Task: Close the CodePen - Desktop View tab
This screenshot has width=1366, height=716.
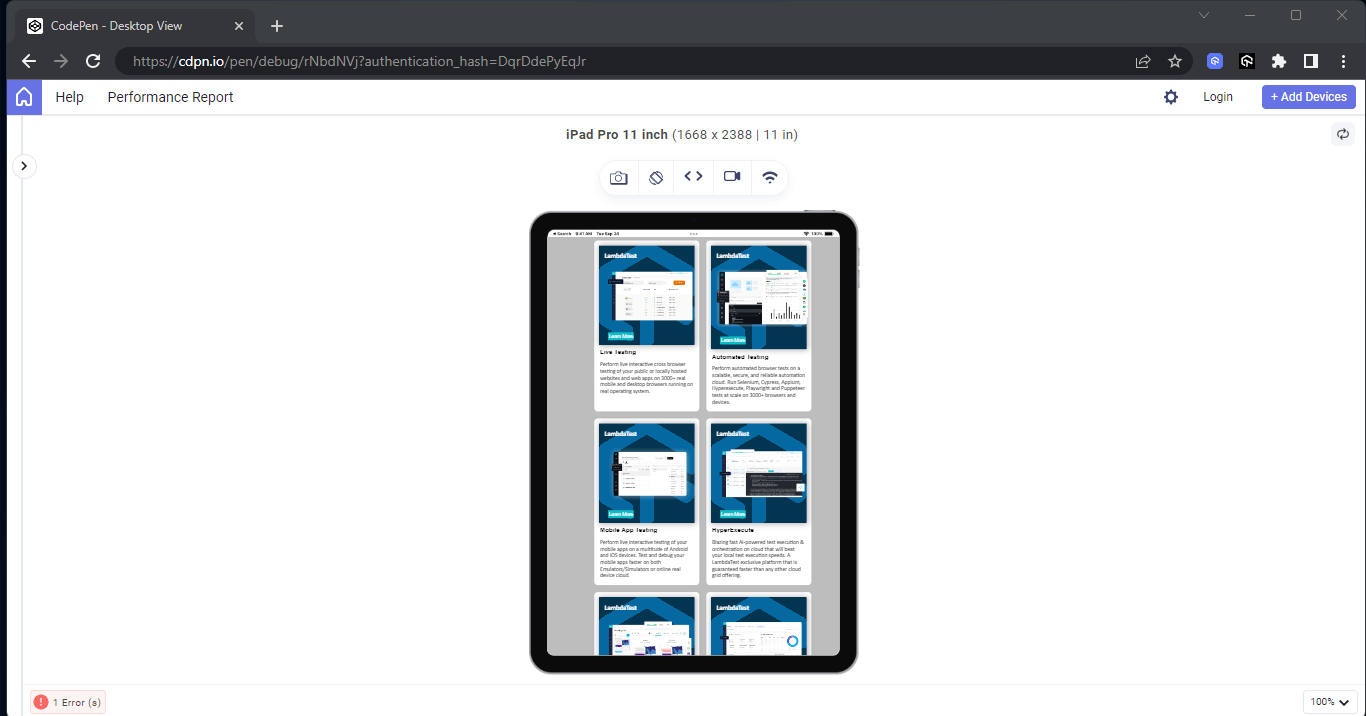Action: click(x=238, y=26)
